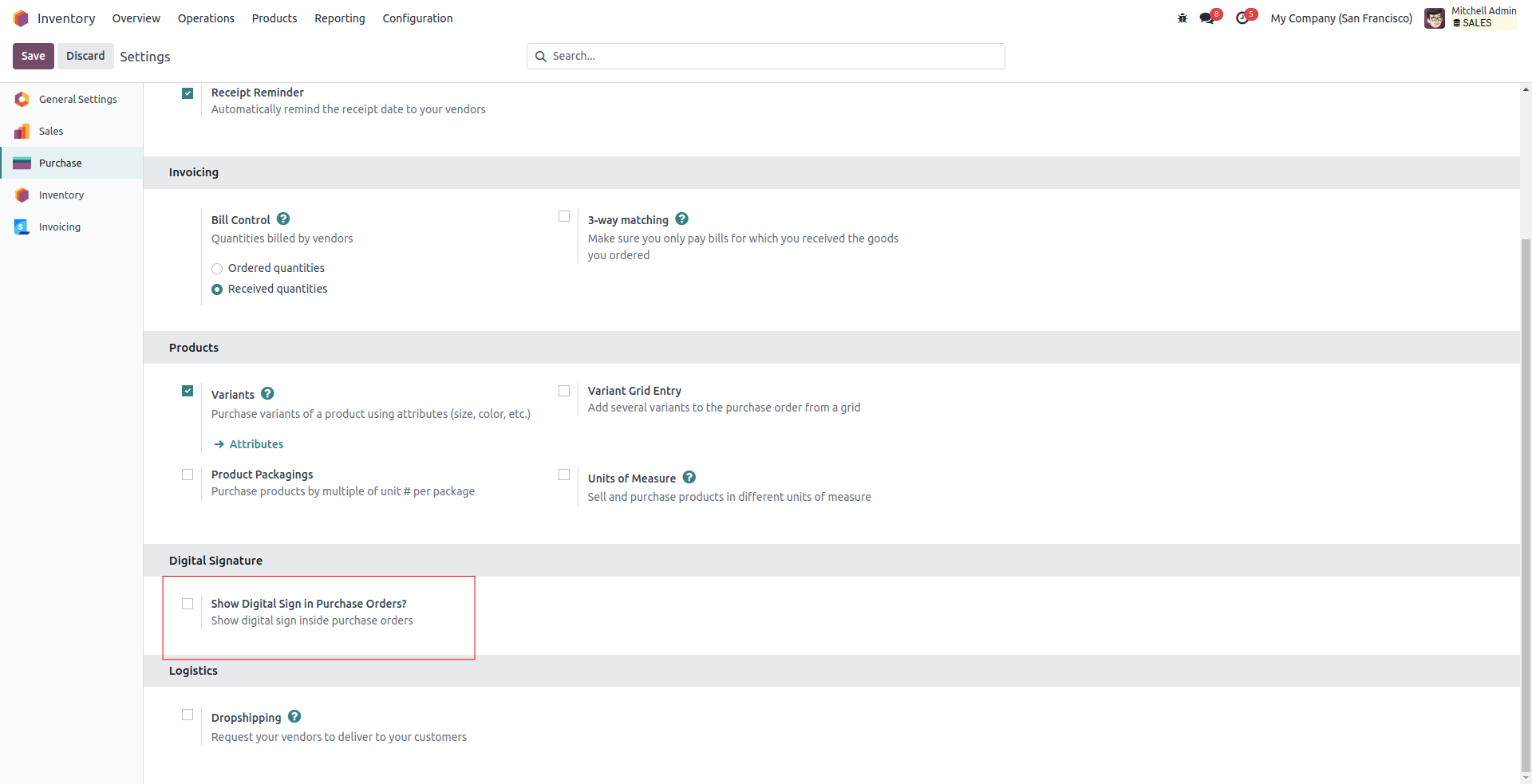Click Dropshipping help question icon
1532x784 pixels.
pyautogui.click(x=294, y=717)
